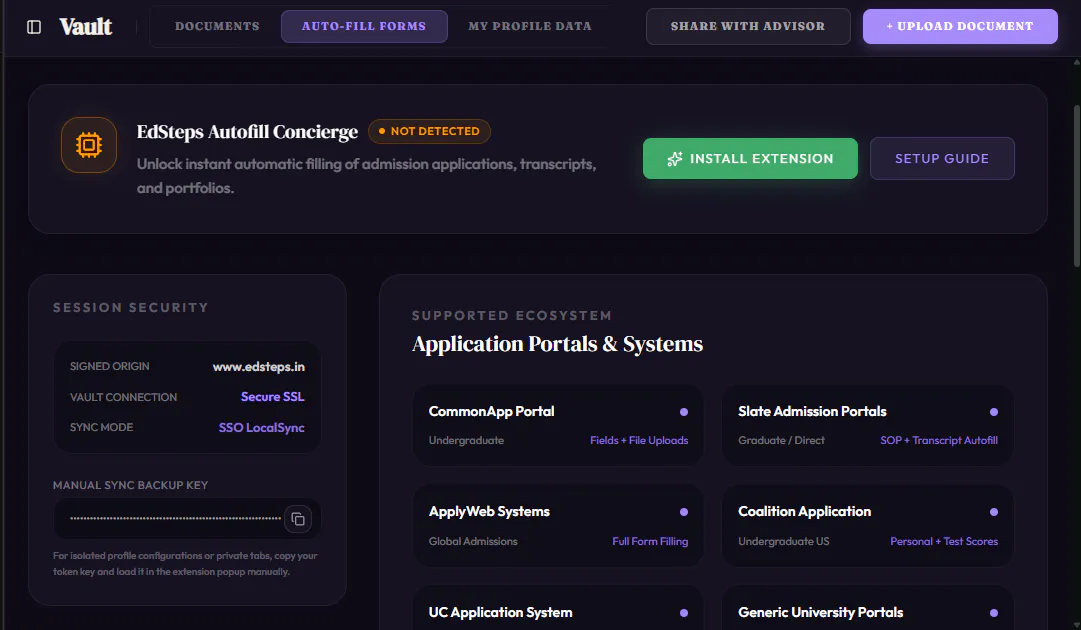The height and width of the screenshot is (630, 1081).
Task: Select the Auto-Fill Forms tab
Action: (364, 26)
